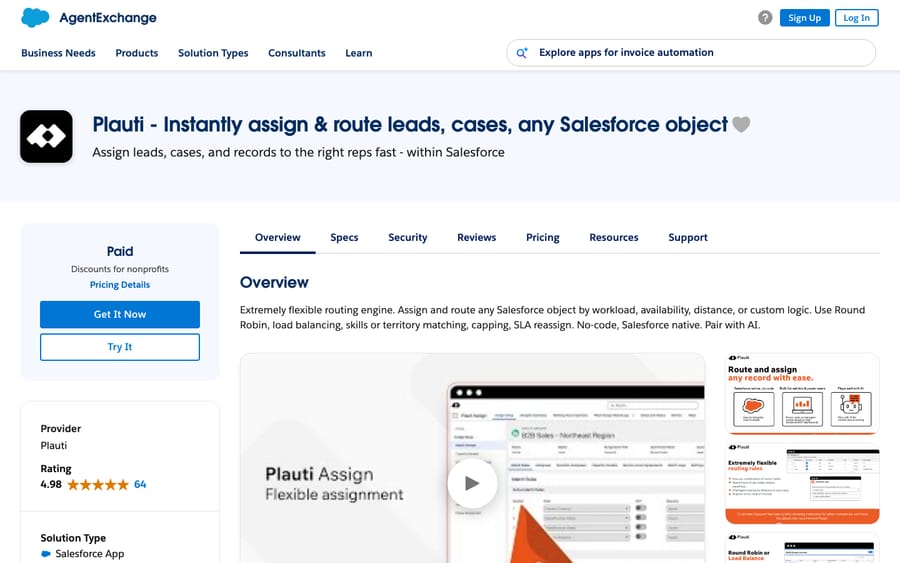Switch to the Specs tab
Viewport: 900px width, 563px height.
coord(344,238)
